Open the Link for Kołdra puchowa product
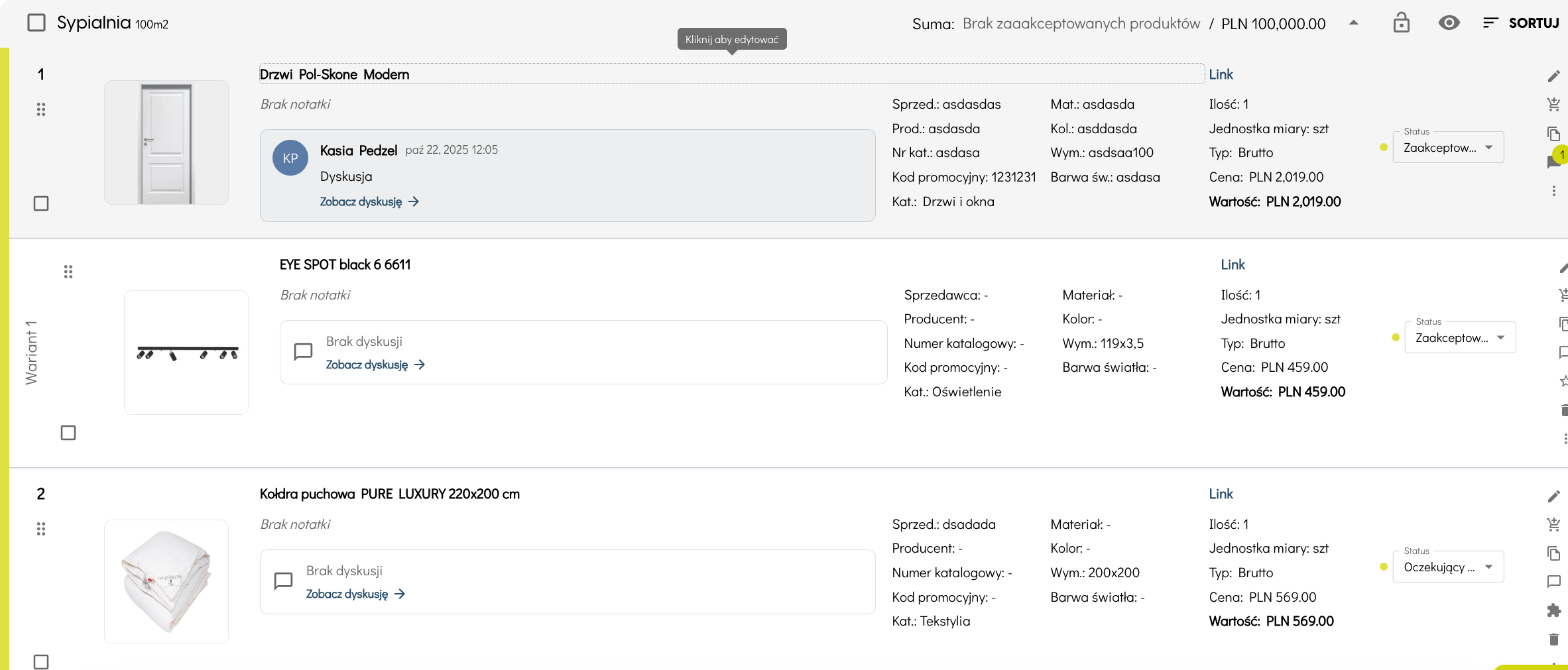Viewport: 1568px width, 670px height. pyautogui.click(x=1221, y=494)
